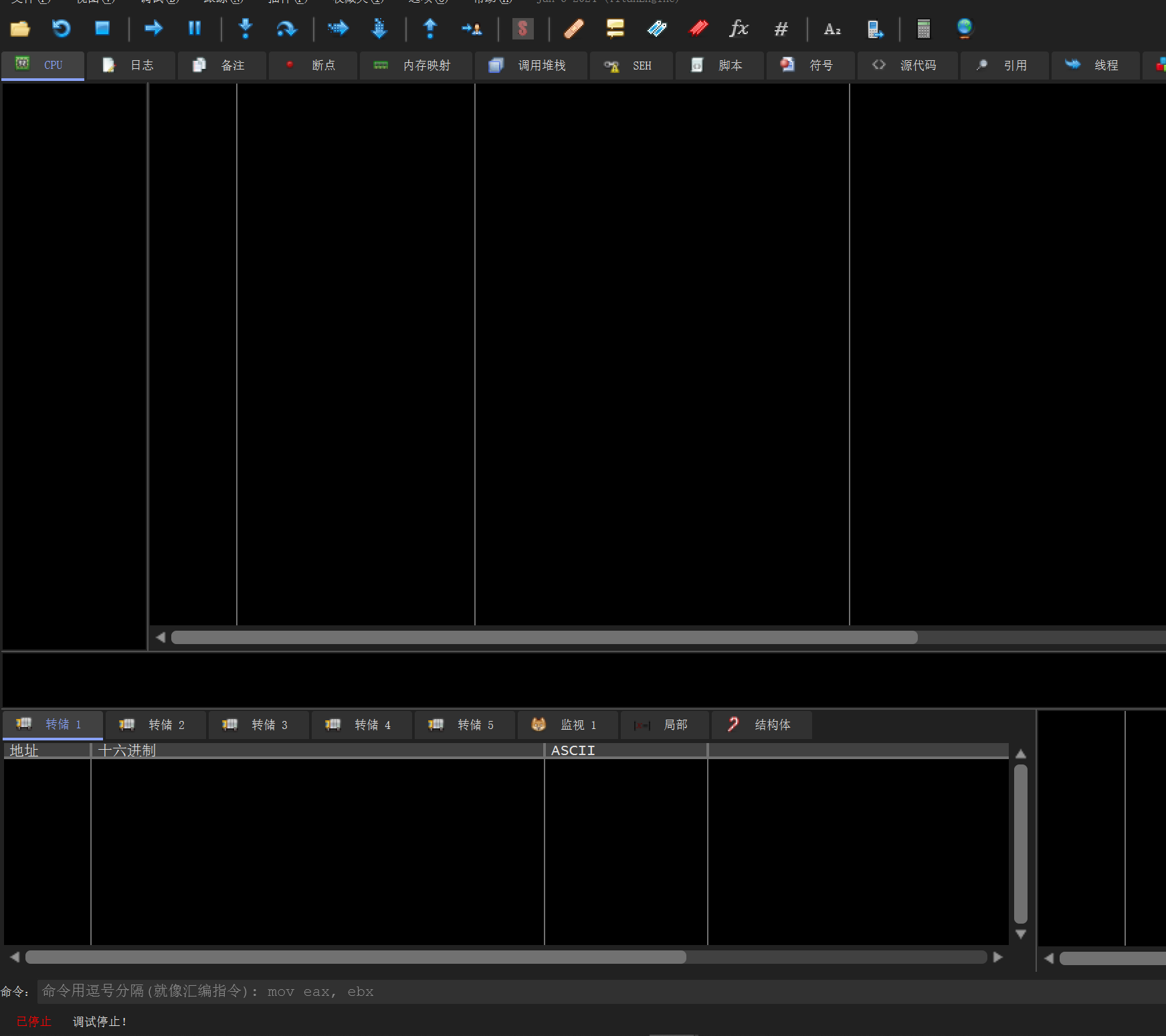The image size is (1166, 1036).
Task: Click the disassembly scrollbar left arrow
Action: click(161, 637)
